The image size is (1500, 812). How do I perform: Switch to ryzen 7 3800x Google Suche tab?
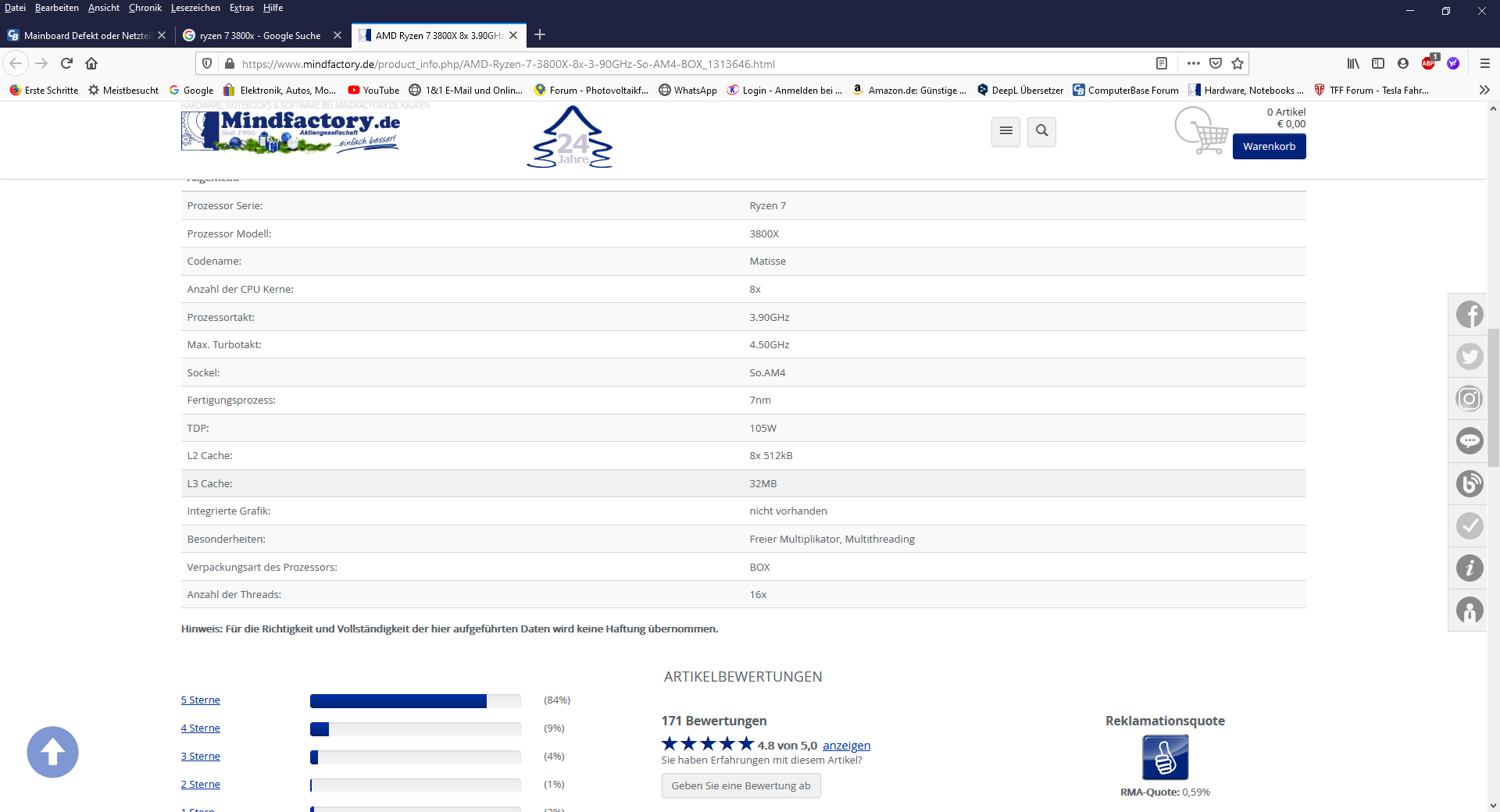(259, 35)
